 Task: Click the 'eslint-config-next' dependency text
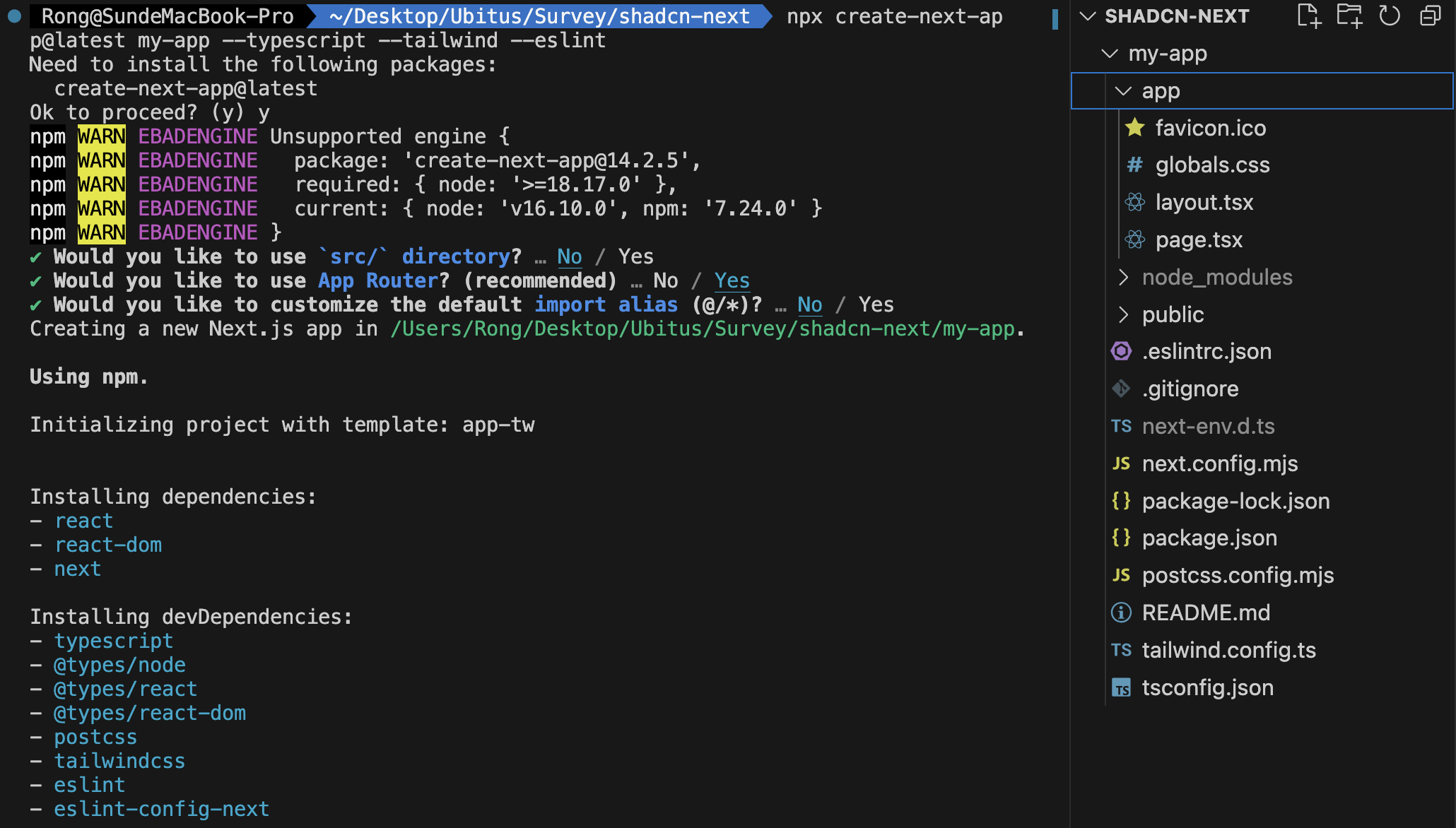point(161,809)
